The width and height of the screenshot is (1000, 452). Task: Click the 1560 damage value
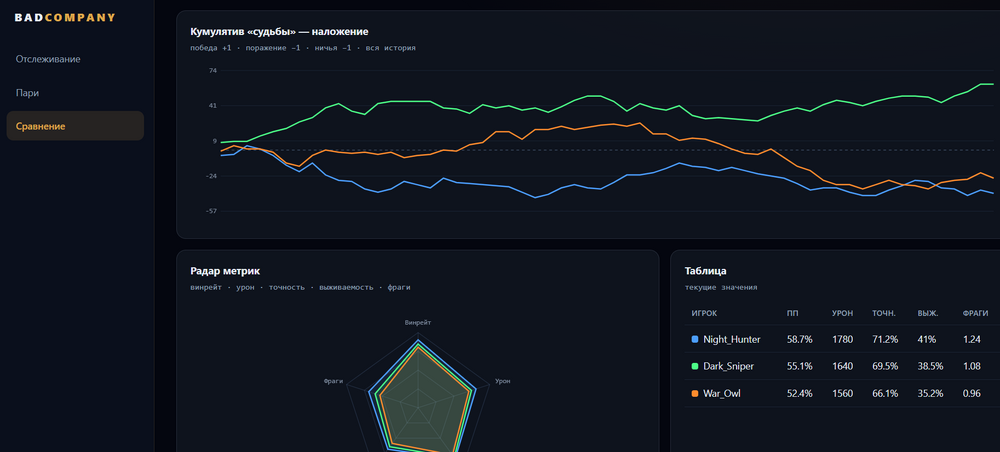click(842, 394)
